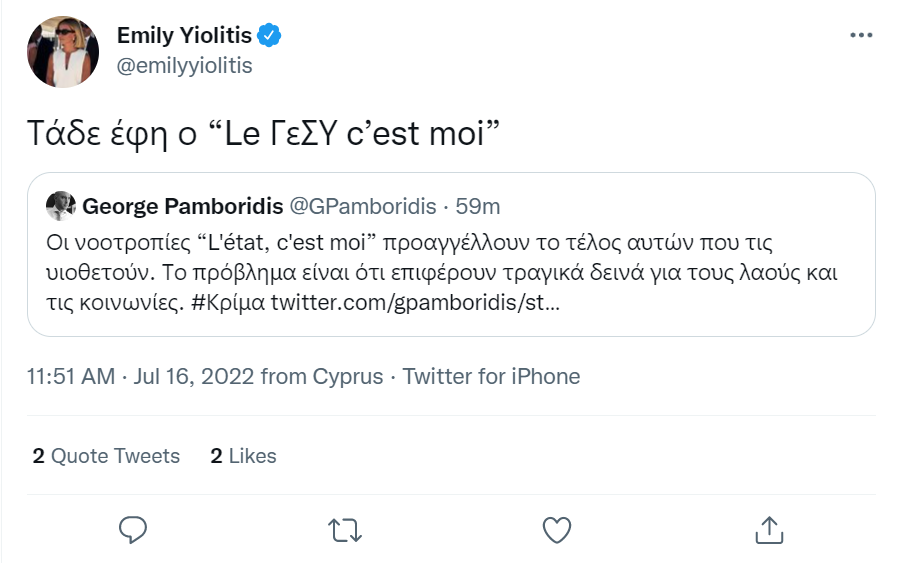This screenshot has width=899, height=563.
Task: Open the three-dot More menu
Action: pyautogui.click(x=860, y=36)
